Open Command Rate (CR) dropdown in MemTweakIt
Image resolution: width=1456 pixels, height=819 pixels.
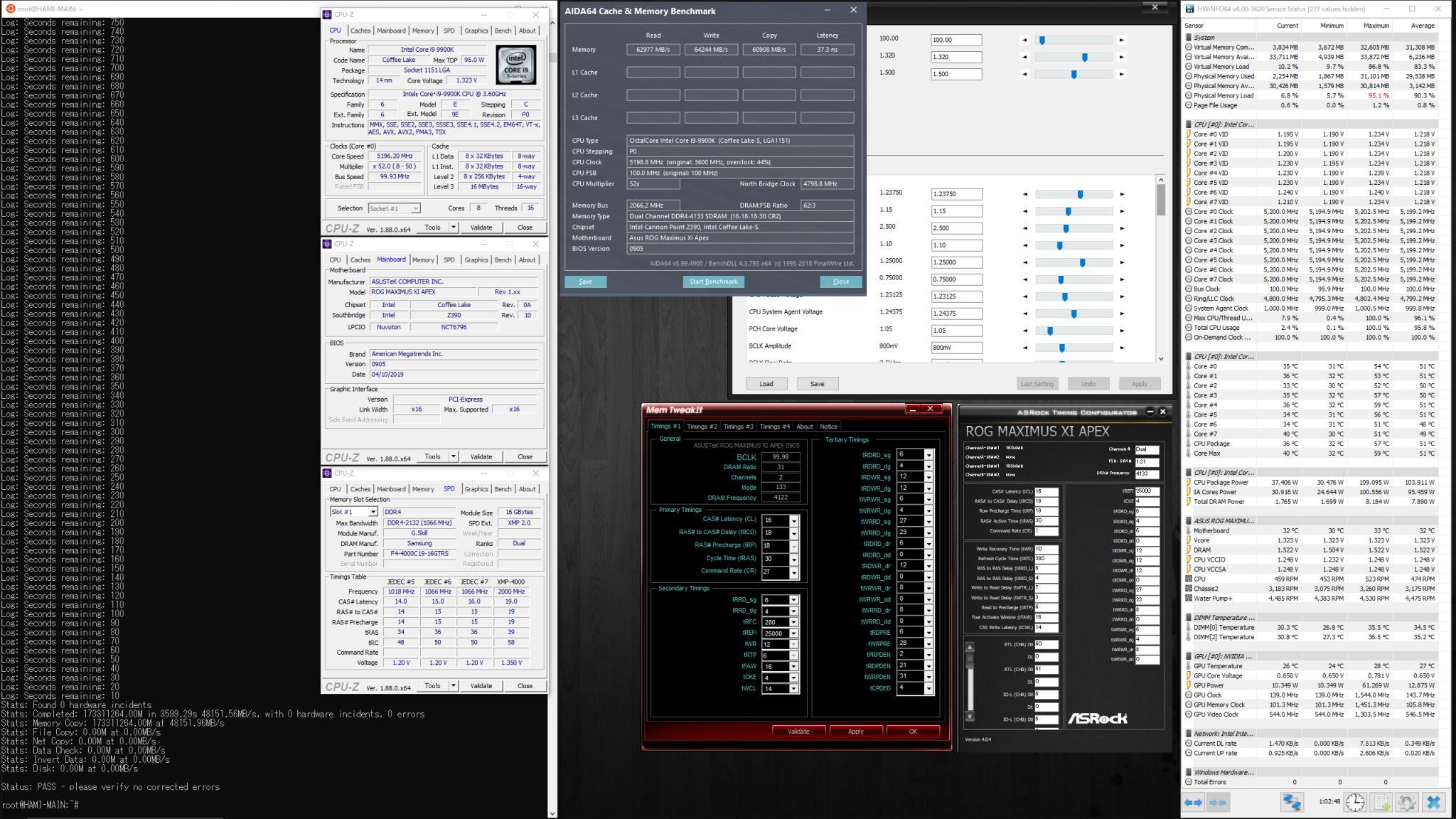(x=793, y=572)
